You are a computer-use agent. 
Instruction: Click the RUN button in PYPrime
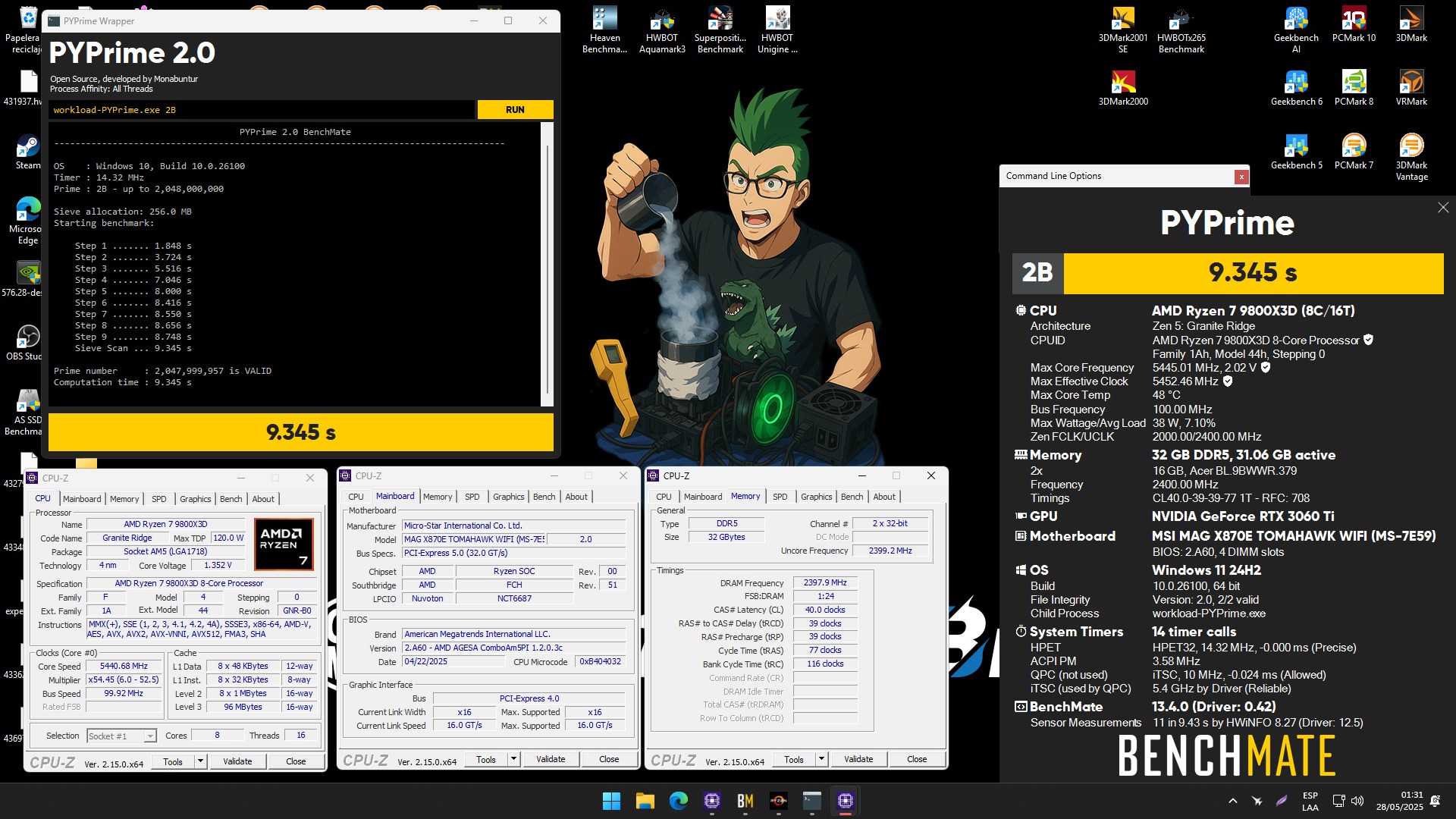point(515,110)
